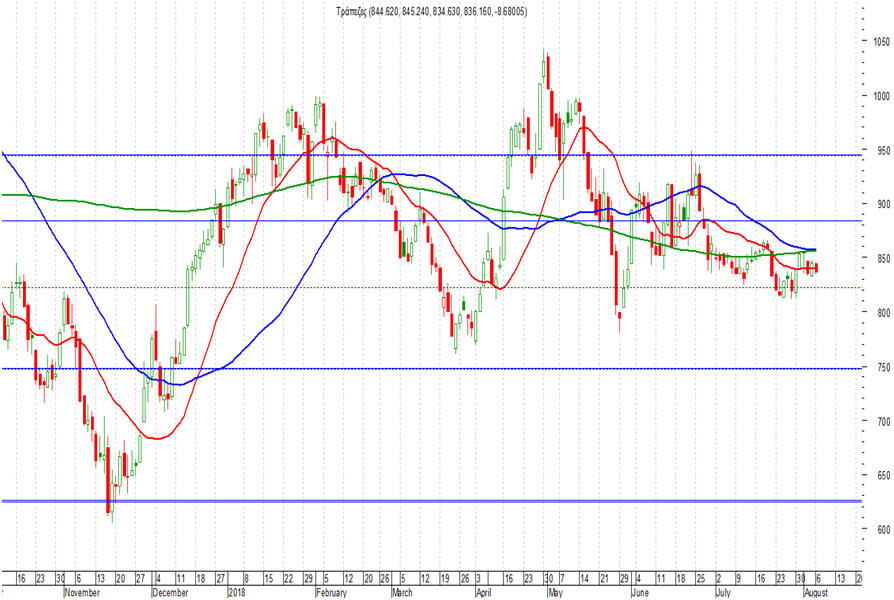The height and width of the screenshot is (600, 894).
Task: Click the 800 price axis label
Action: coord(883,313)
